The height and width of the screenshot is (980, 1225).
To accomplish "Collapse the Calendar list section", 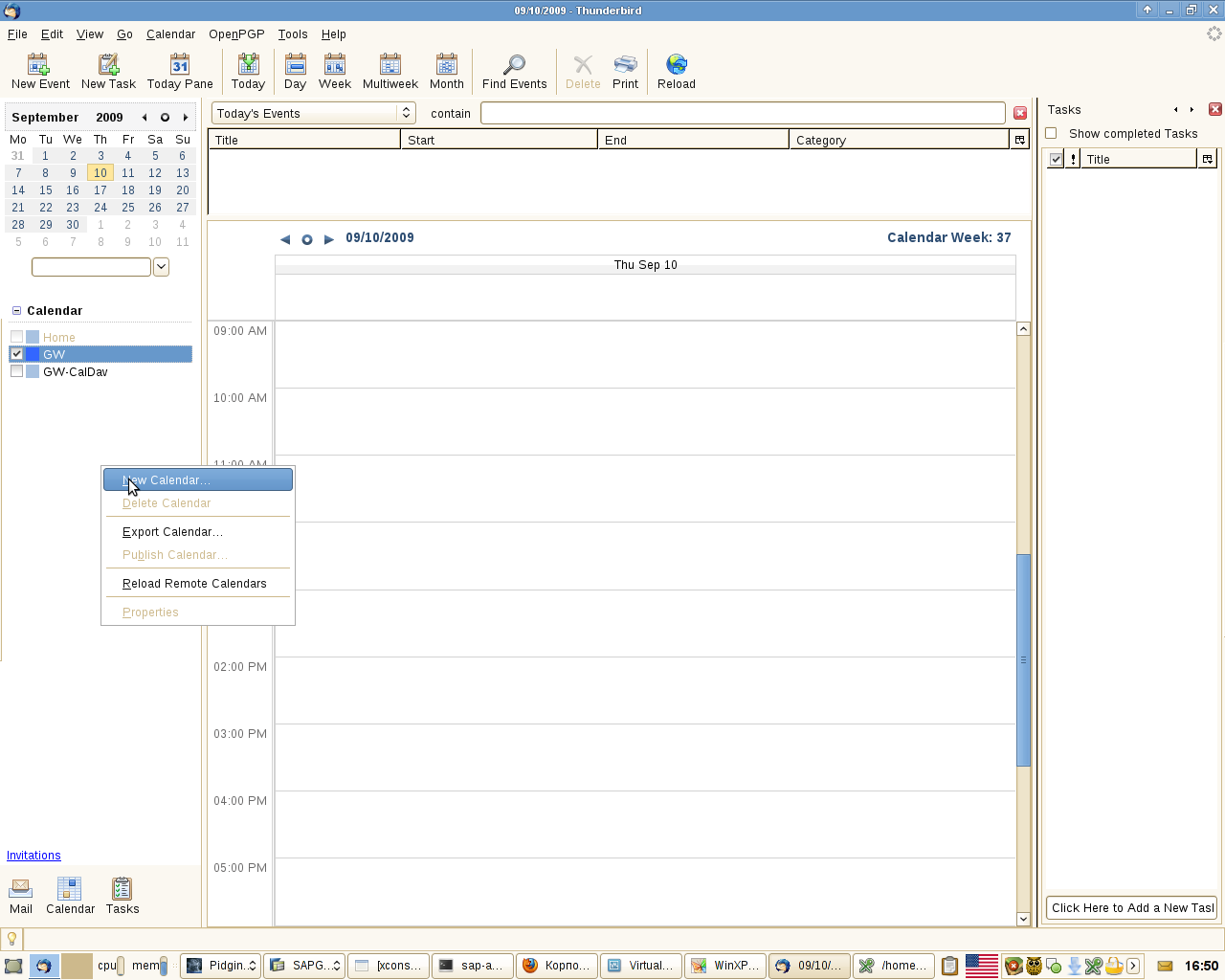I will pos(16,311).
